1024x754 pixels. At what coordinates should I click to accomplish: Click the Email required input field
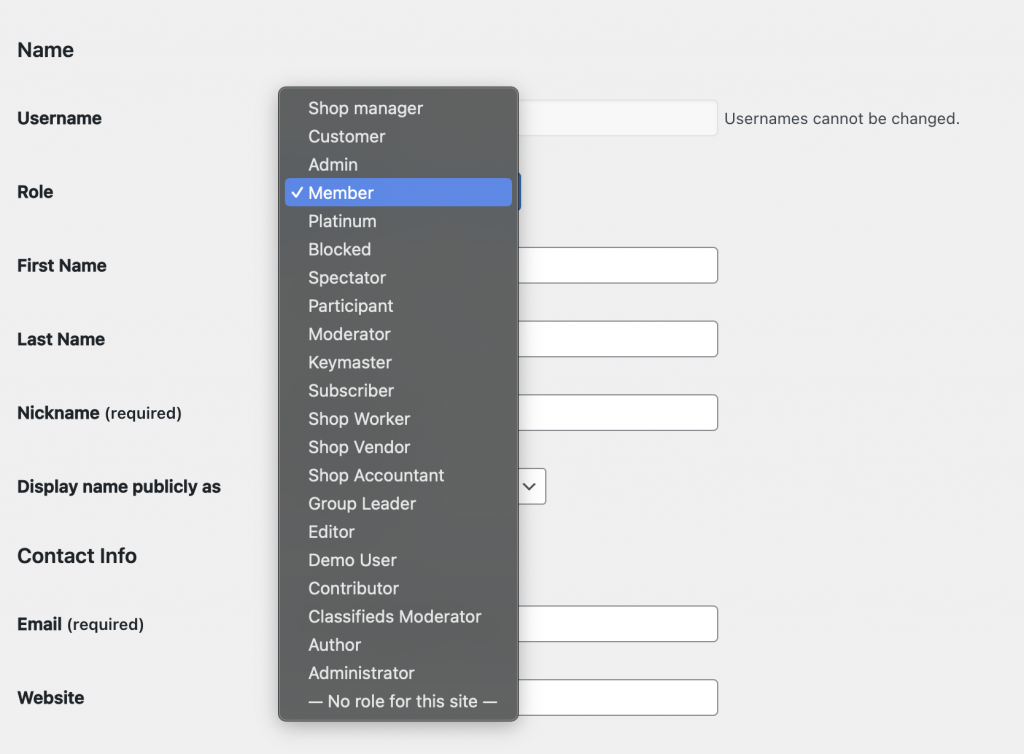pos(617,623)
